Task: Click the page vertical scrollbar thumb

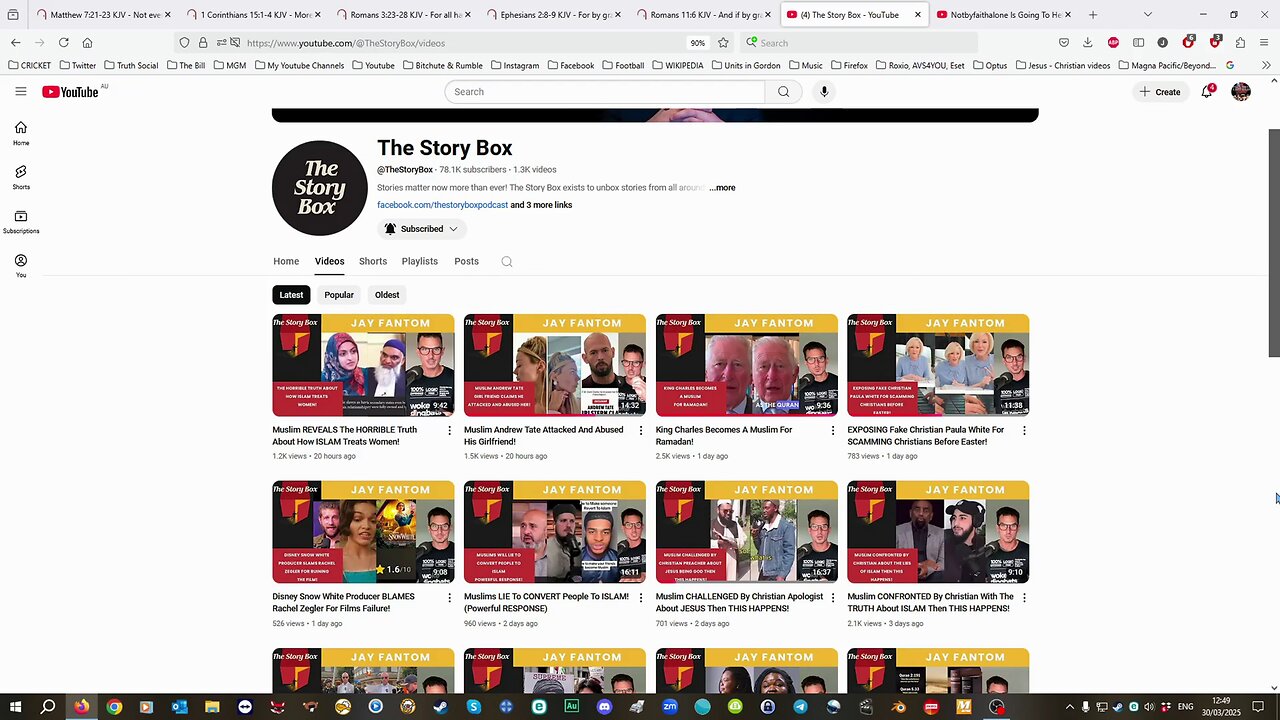Action: pos(1273,242)
